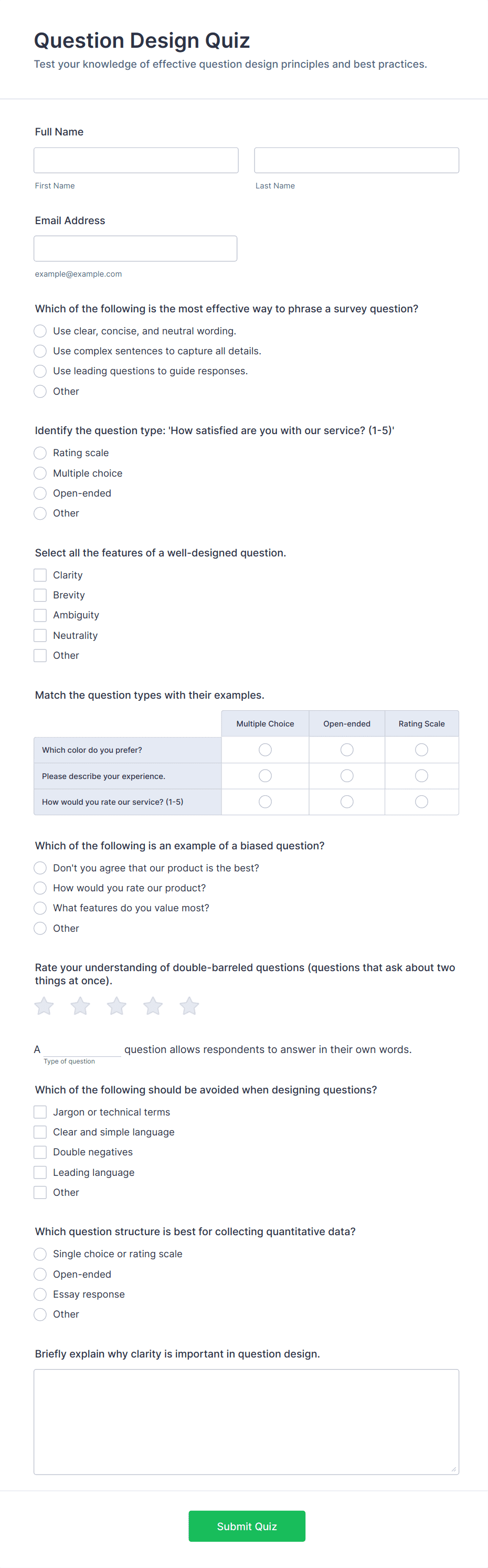Viewport: 488px width, 1568px height.
Task: Click the clarity explanation text area
Action: pyautogui.click(x=247, y=1422)
